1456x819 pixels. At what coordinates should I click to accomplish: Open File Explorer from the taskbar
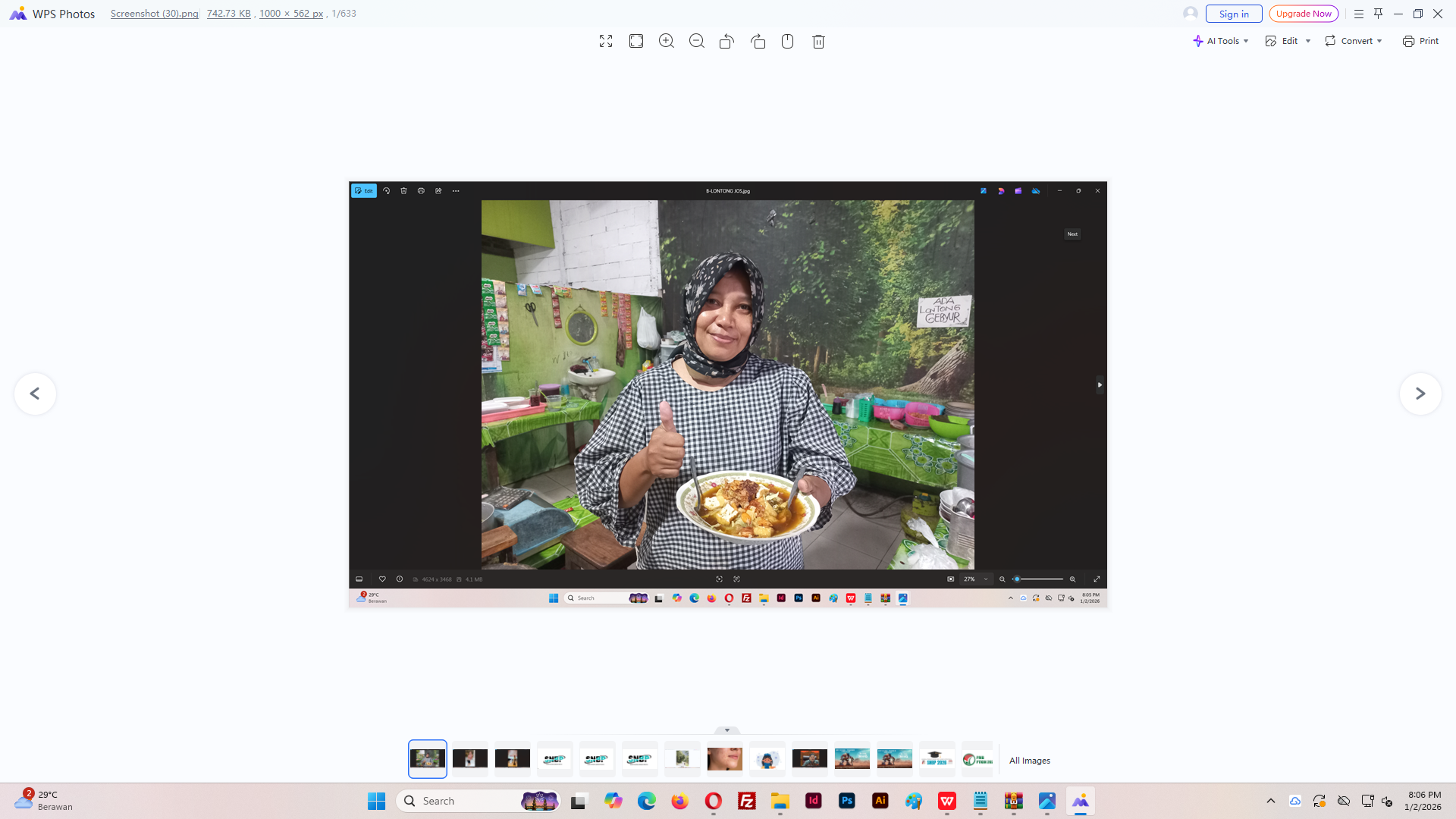(x=780, y=801)
